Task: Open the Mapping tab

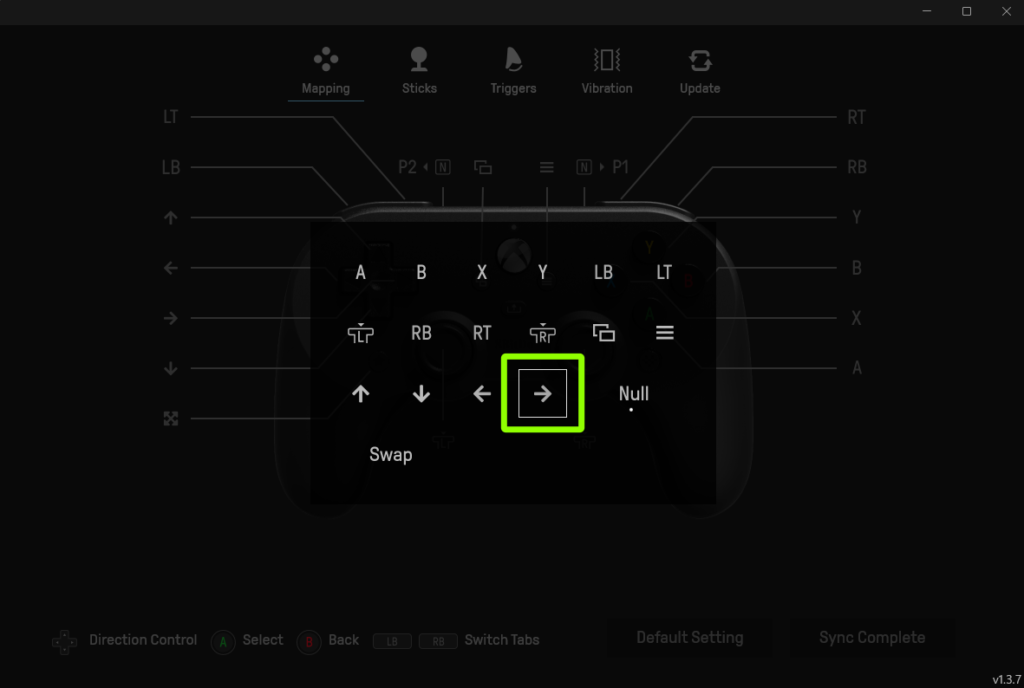Action: [x=326, y=72]
